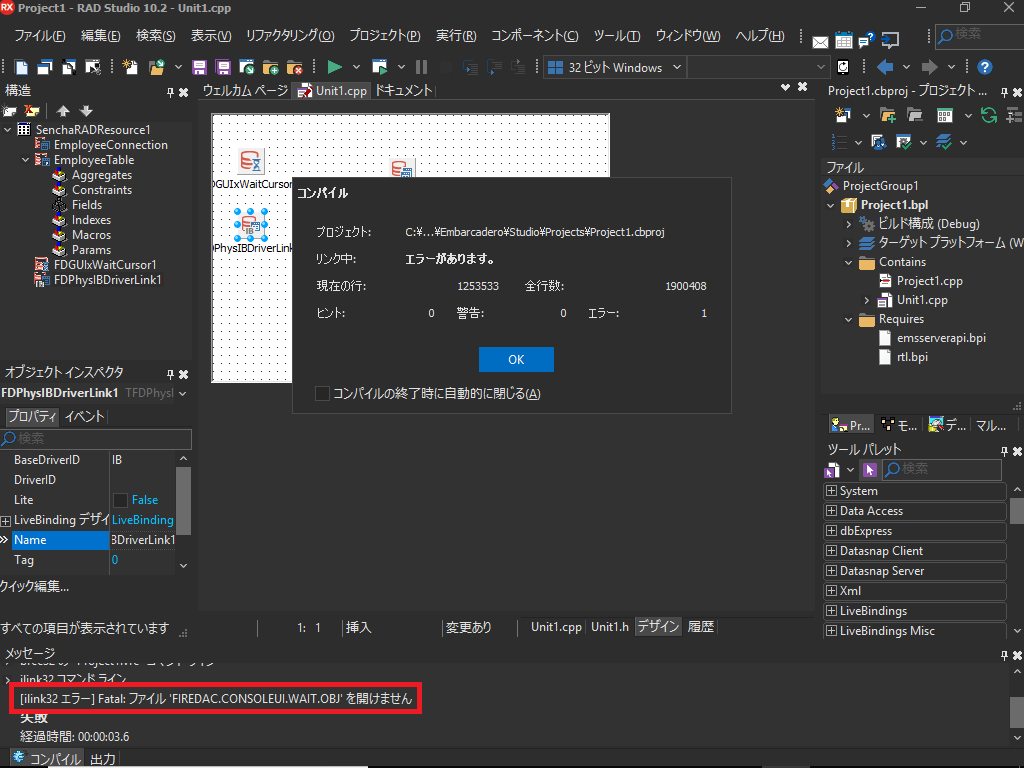Click the ilink32 error message in the message pane
This screenshot has height=768, width=1024.
pos(215,699)
